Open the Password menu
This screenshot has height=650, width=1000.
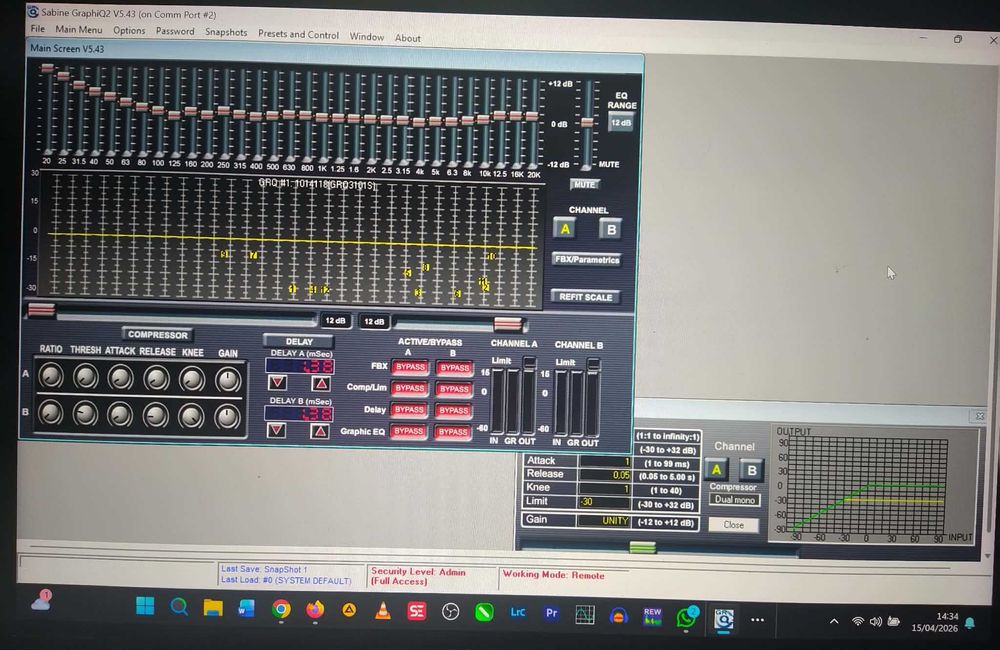[x=175, y=31]
